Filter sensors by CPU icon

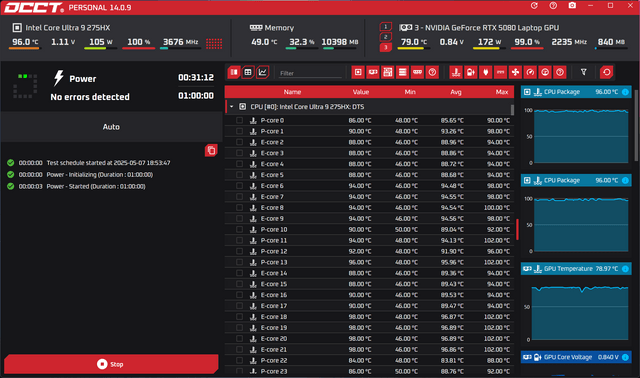coord(358,72)
